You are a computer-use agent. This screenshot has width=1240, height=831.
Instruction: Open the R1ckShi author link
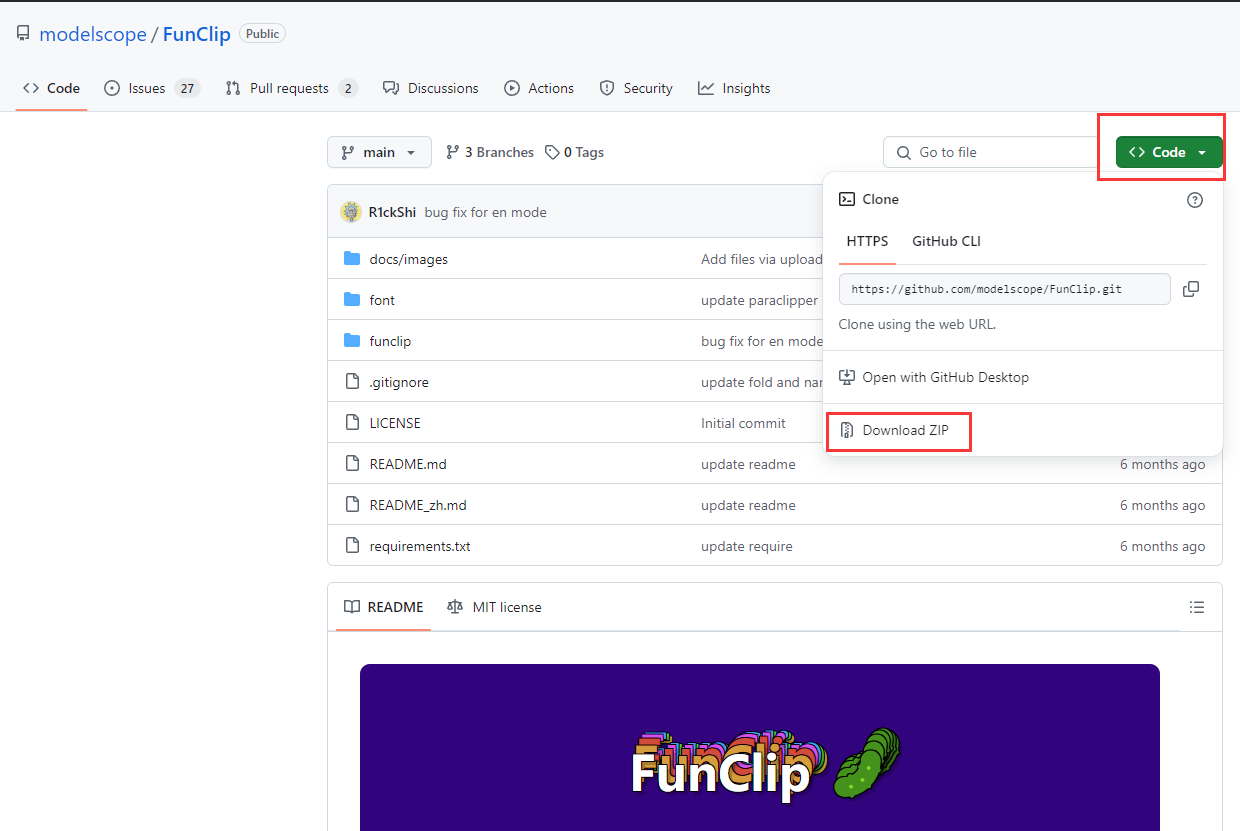pos(392,212)
